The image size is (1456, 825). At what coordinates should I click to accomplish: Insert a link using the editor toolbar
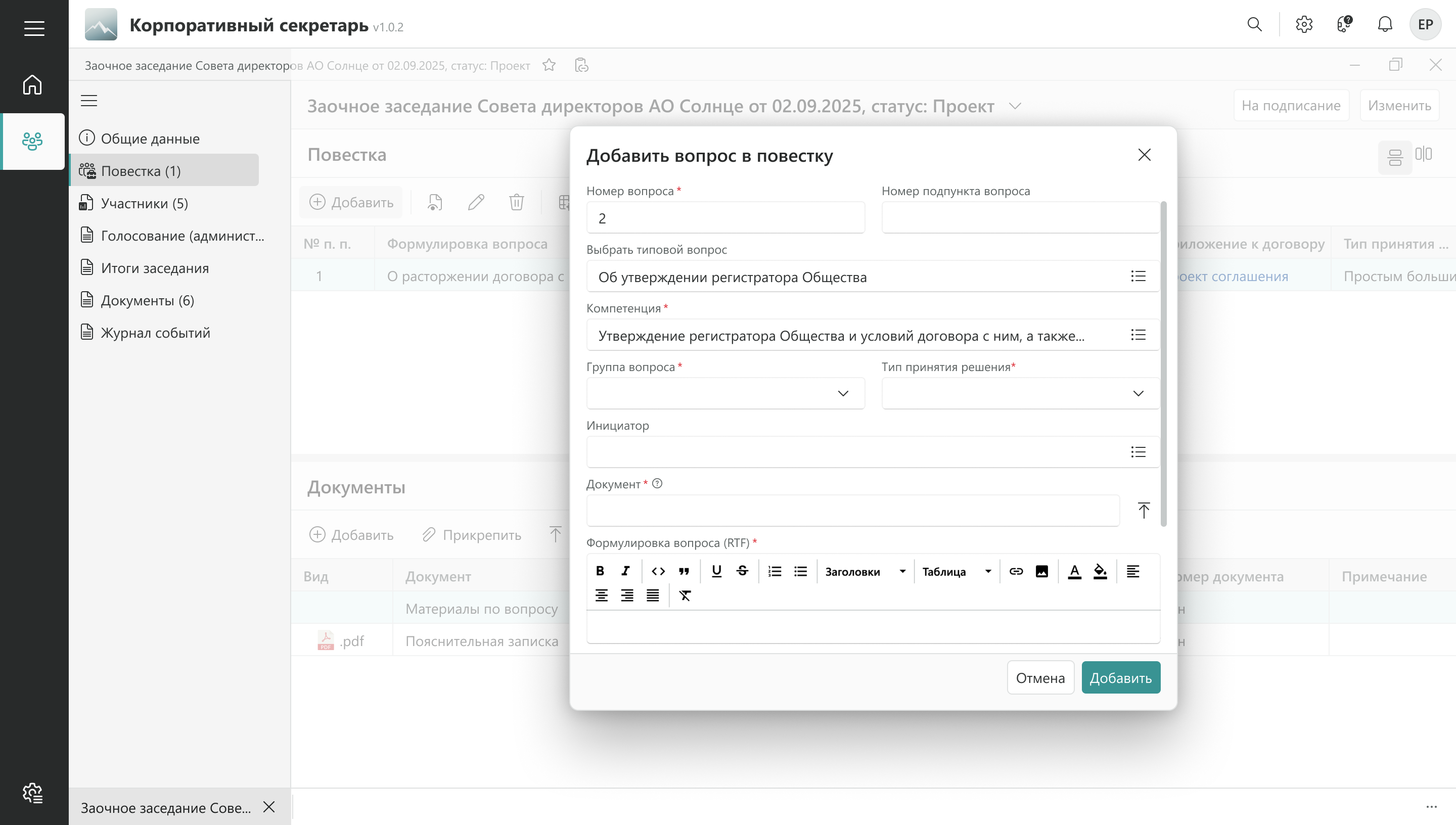click(1016, 571)
